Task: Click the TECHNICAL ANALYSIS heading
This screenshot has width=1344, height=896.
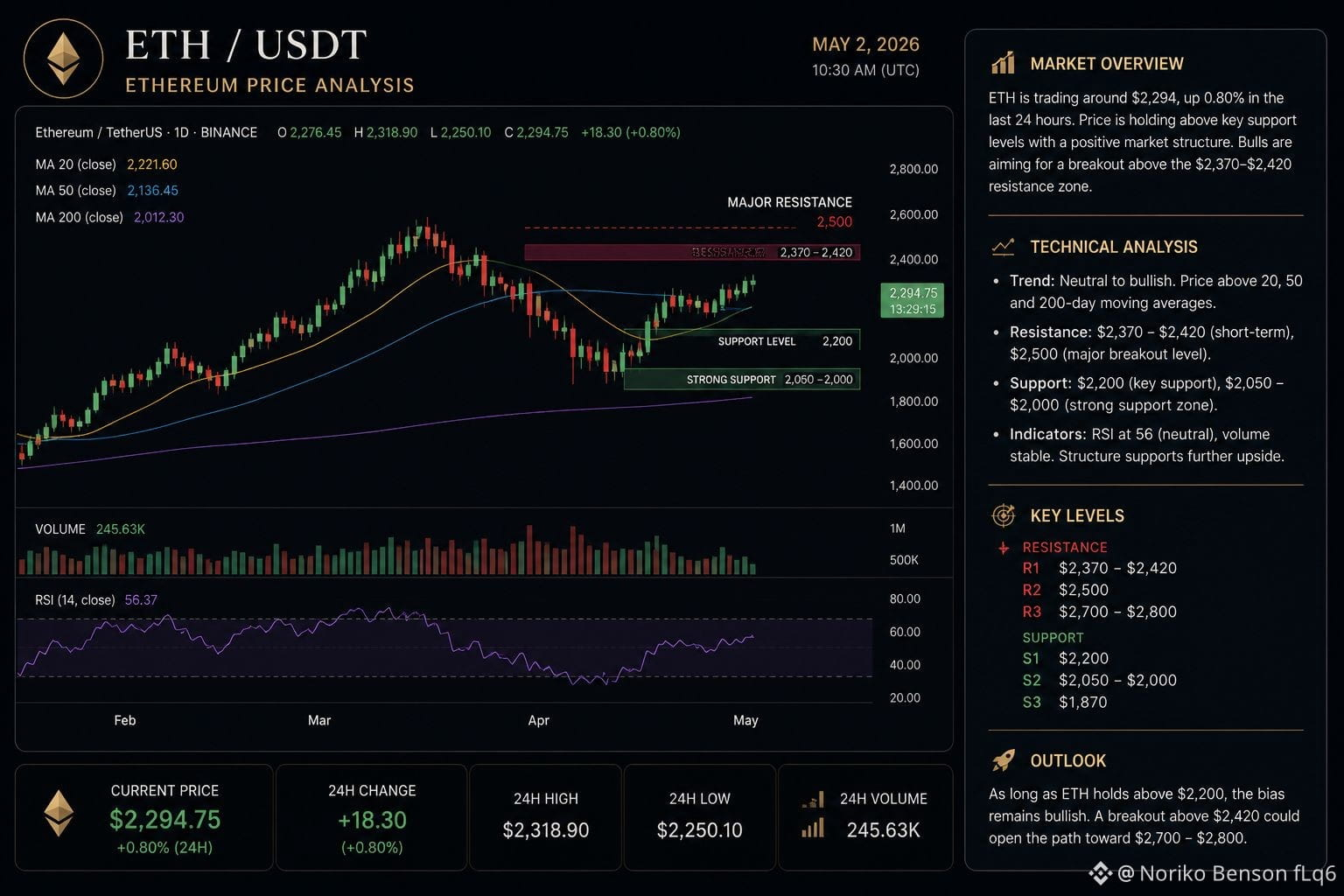Action: point(1114,247)
